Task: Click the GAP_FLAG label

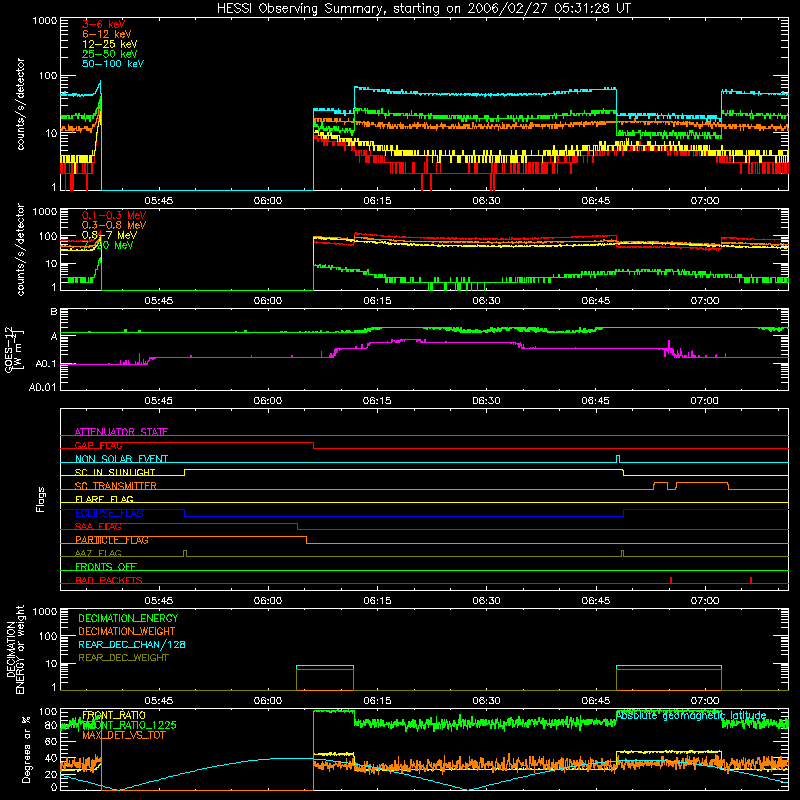Action: coord(98,445)
